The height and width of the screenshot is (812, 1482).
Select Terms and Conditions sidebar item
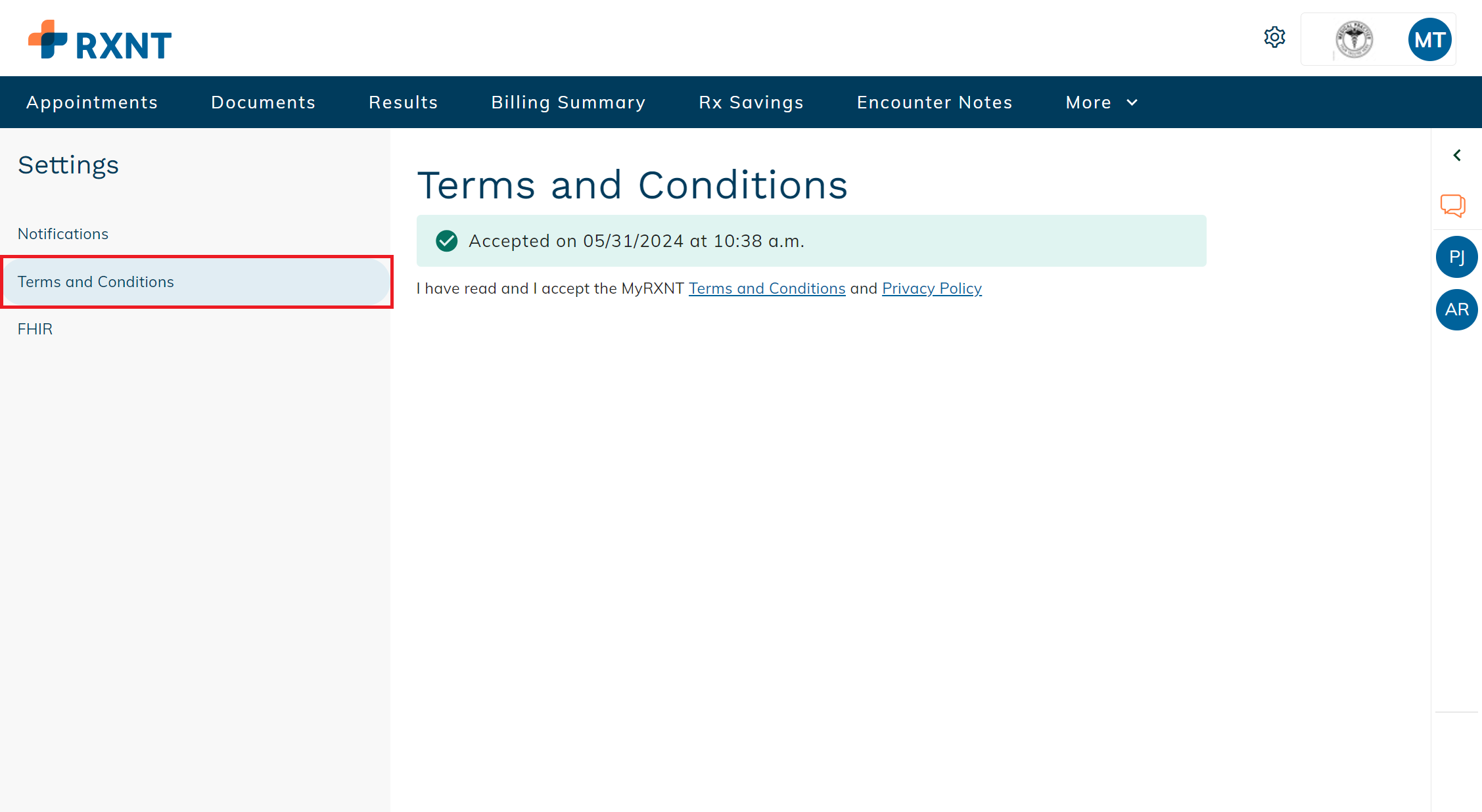(196, 282)
